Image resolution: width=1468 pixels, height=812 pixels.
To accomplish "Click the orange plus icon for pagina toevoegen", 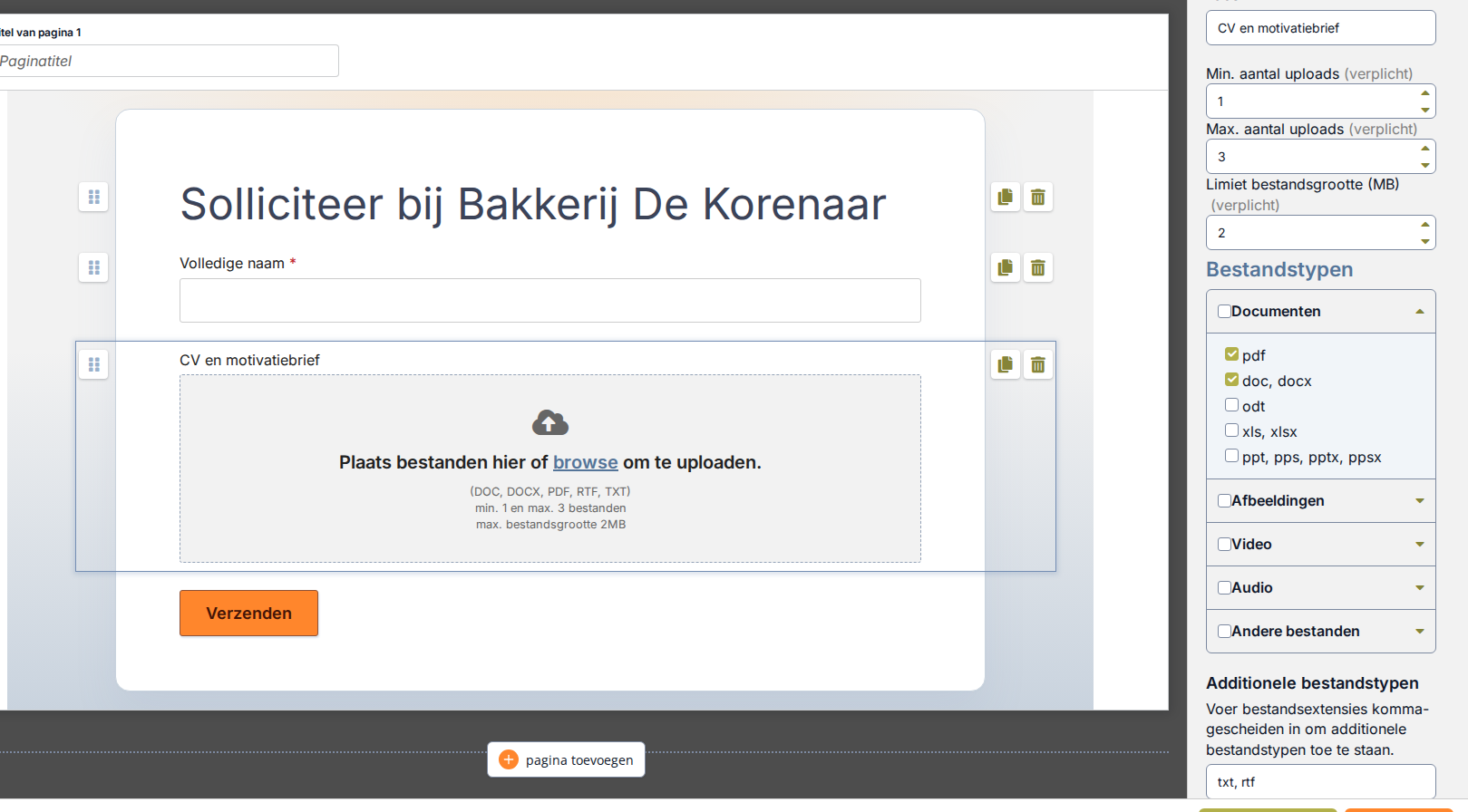I will click(x=509, y=759).
